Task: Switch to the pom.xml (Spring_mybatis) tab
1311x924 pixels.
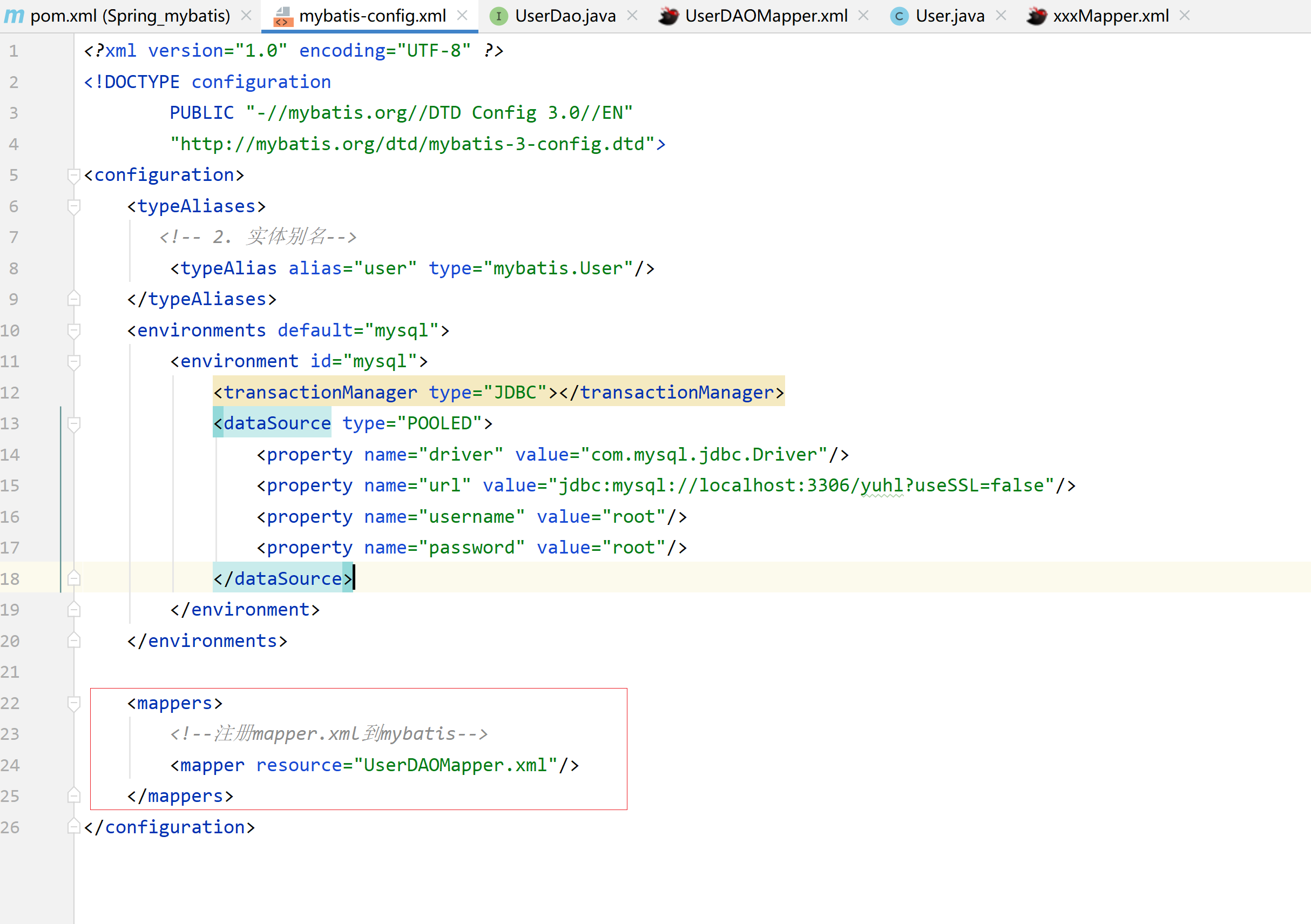Action: click(x=130, y=16)
